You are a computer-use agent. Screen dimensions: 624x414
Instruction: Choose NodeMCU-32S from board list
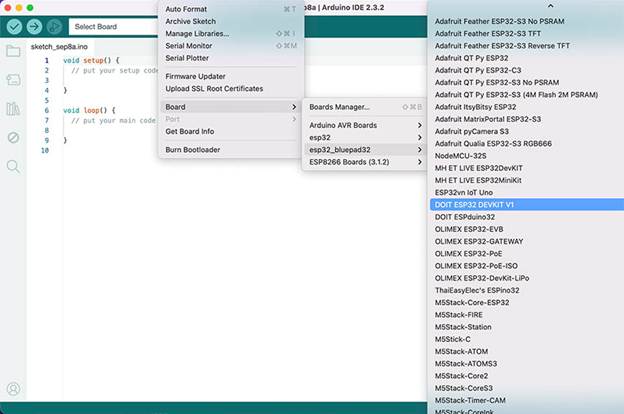461,155
